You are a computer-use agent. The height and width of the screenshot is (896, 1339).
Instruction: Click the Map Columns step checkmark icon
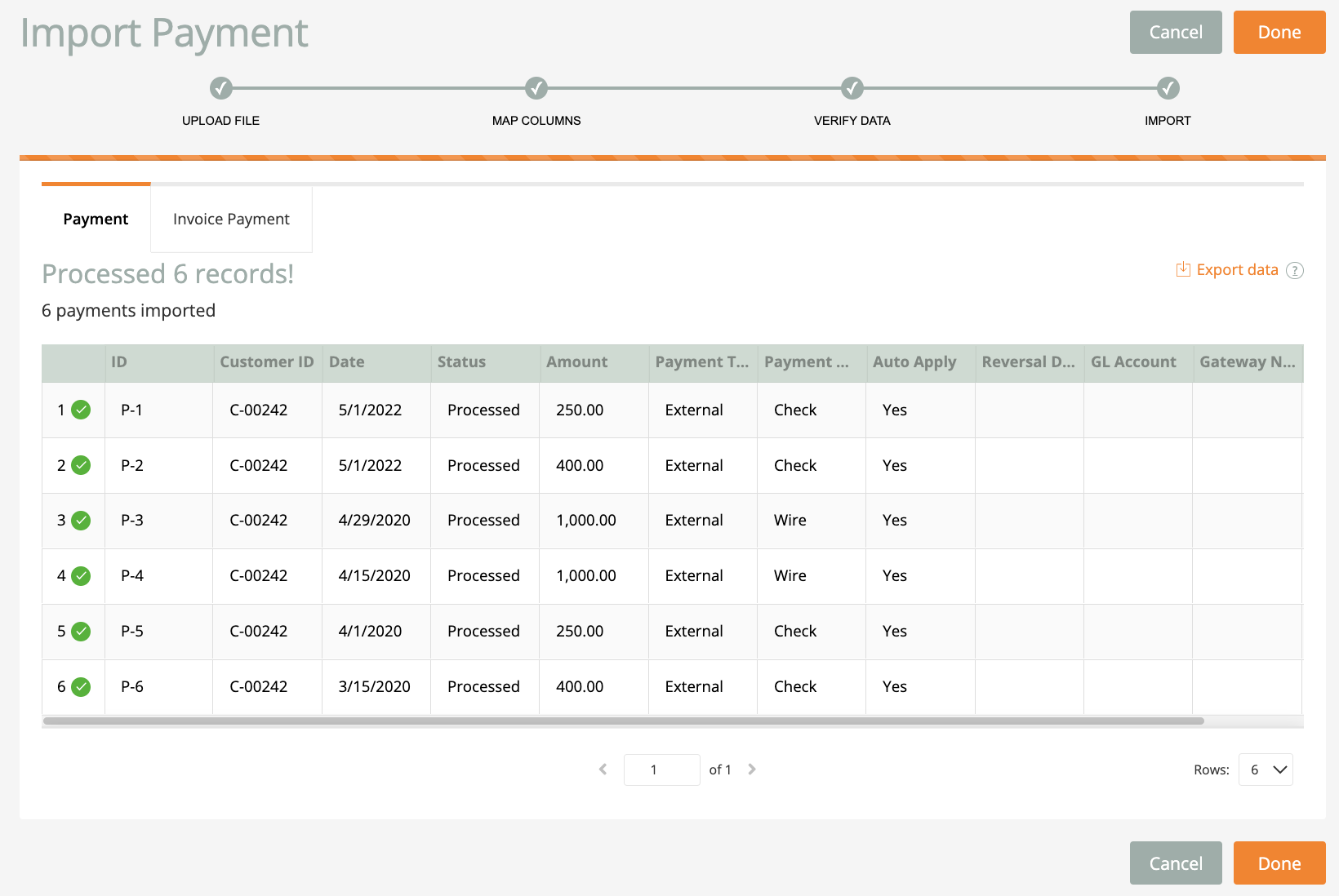(x=536, y=88)
